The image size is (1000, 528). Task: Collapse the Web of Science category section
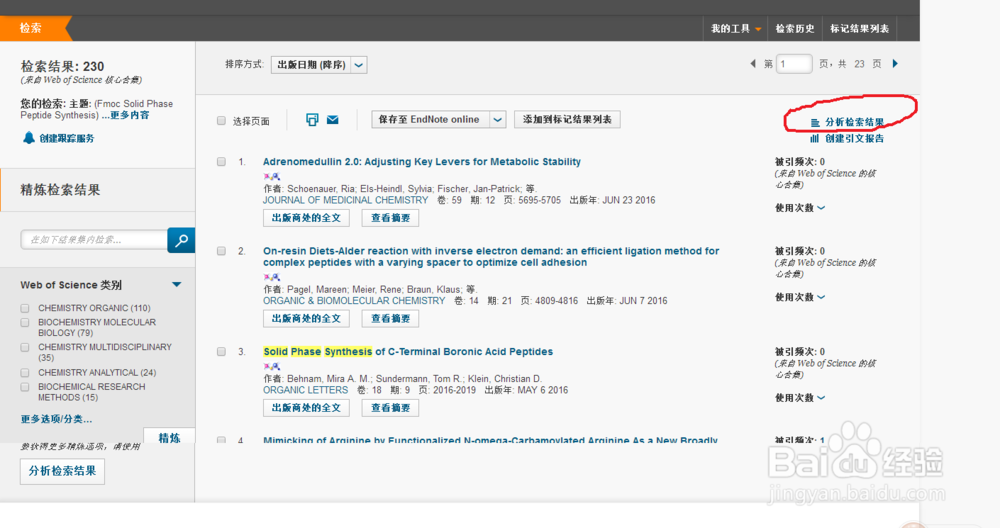(x=177, y=284)
